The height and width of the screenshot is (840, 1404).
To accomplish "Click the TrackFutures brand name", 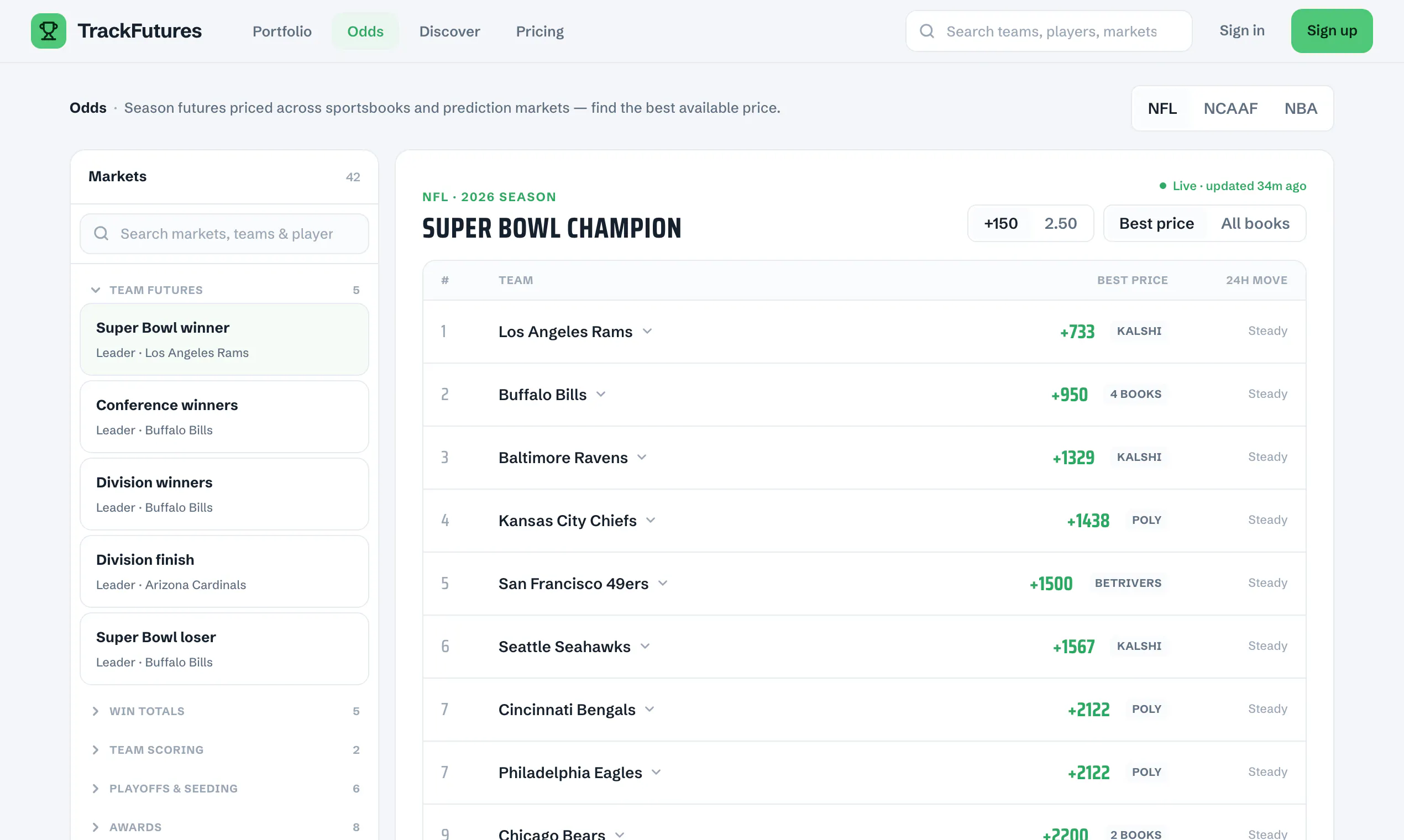I will 139,30.
